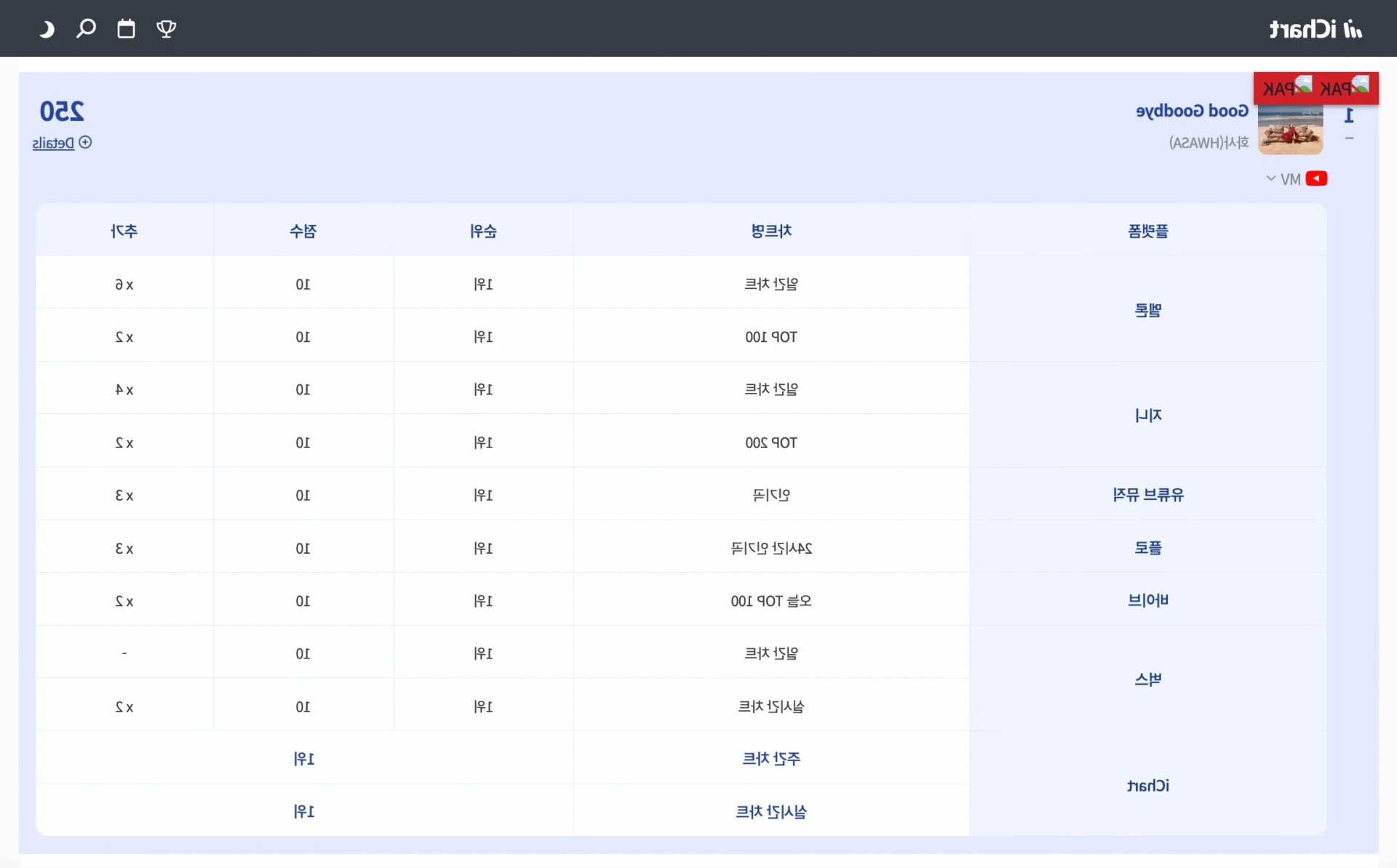The width and height of the screenshot is (1397, 868).
Task: Open the calendar icon in header
Action: (127, 29)
